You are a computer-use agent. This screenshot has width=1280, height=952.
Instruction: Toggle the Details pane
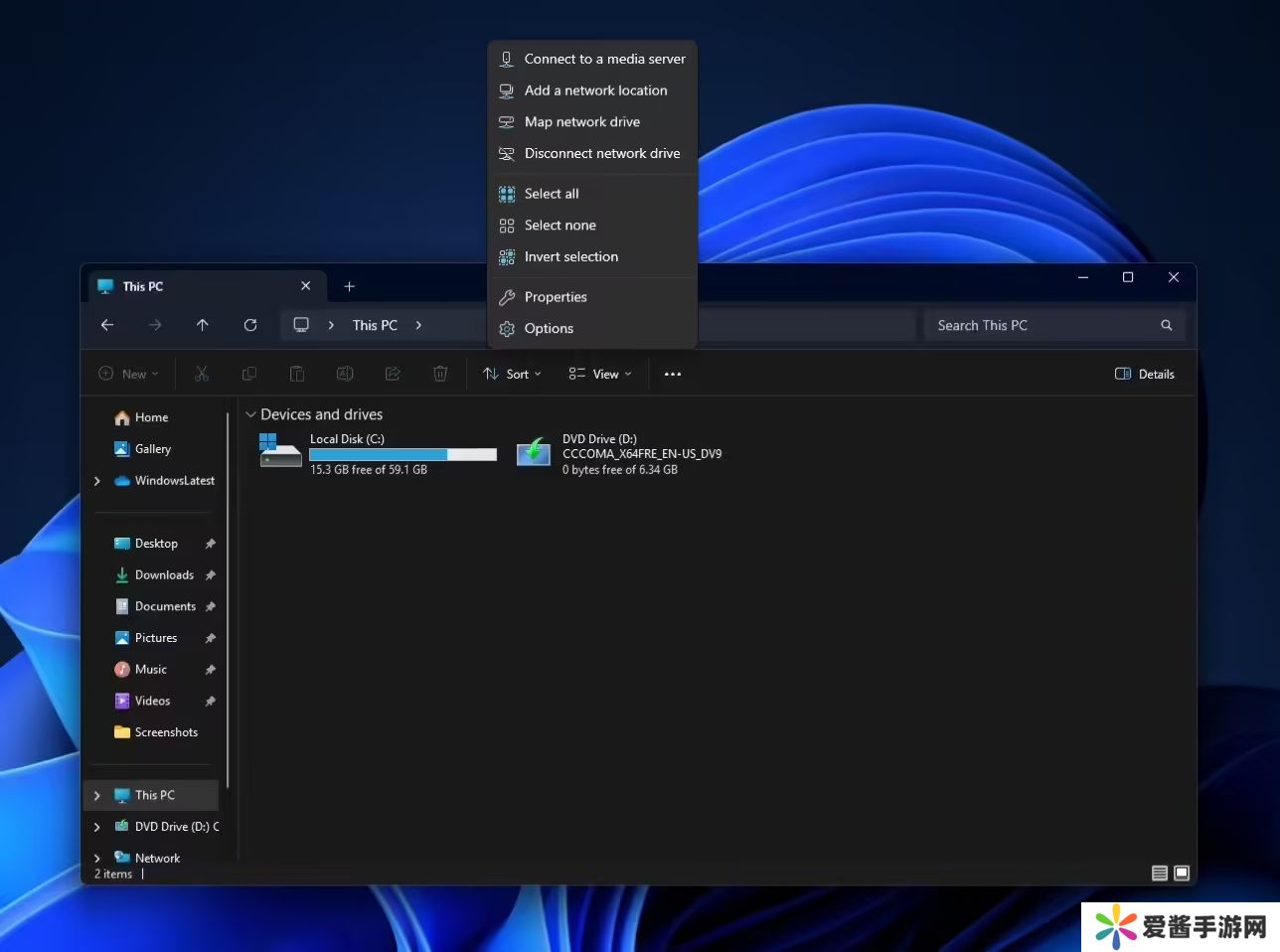[x=1145, y=375]
